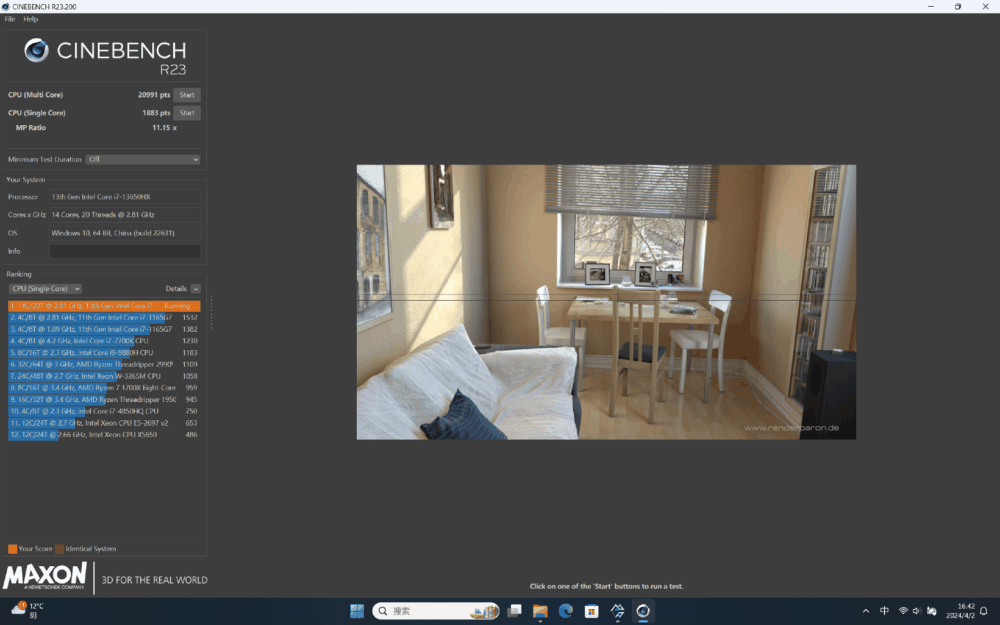Open the CPU (Single Core) ranking dropdown
This screenshot has height=625, width=1000.
click(x=45, y=289)
